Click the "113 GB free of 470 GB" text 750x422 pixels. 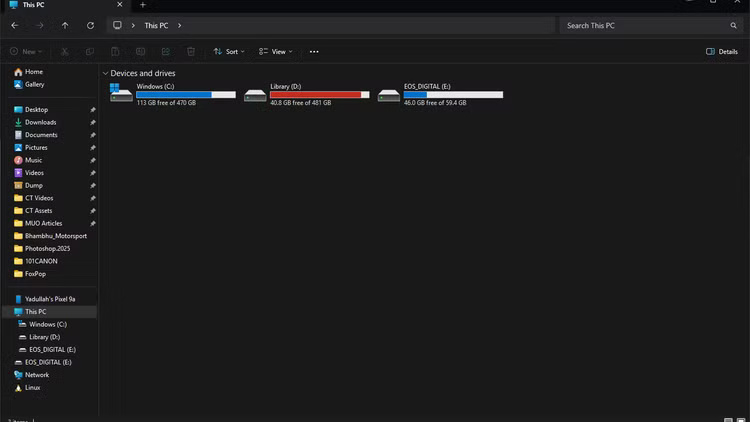click(166, 103)
